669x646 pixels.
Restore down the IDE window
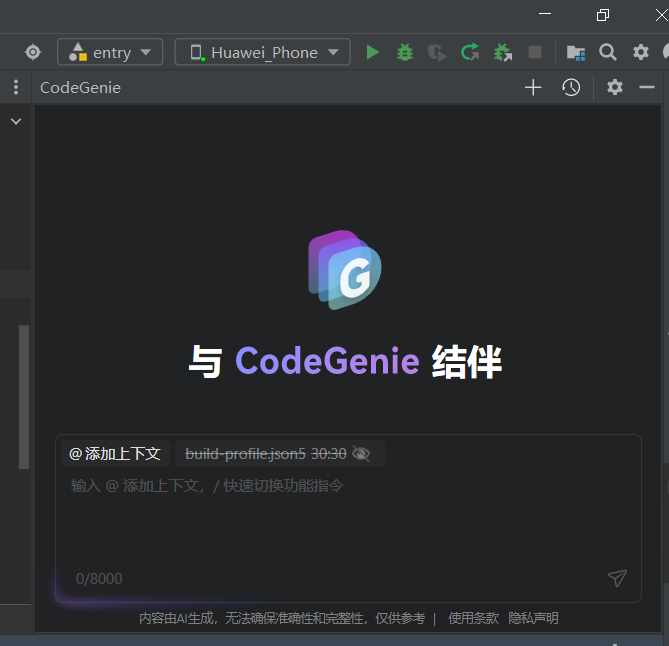pos(603,15)
